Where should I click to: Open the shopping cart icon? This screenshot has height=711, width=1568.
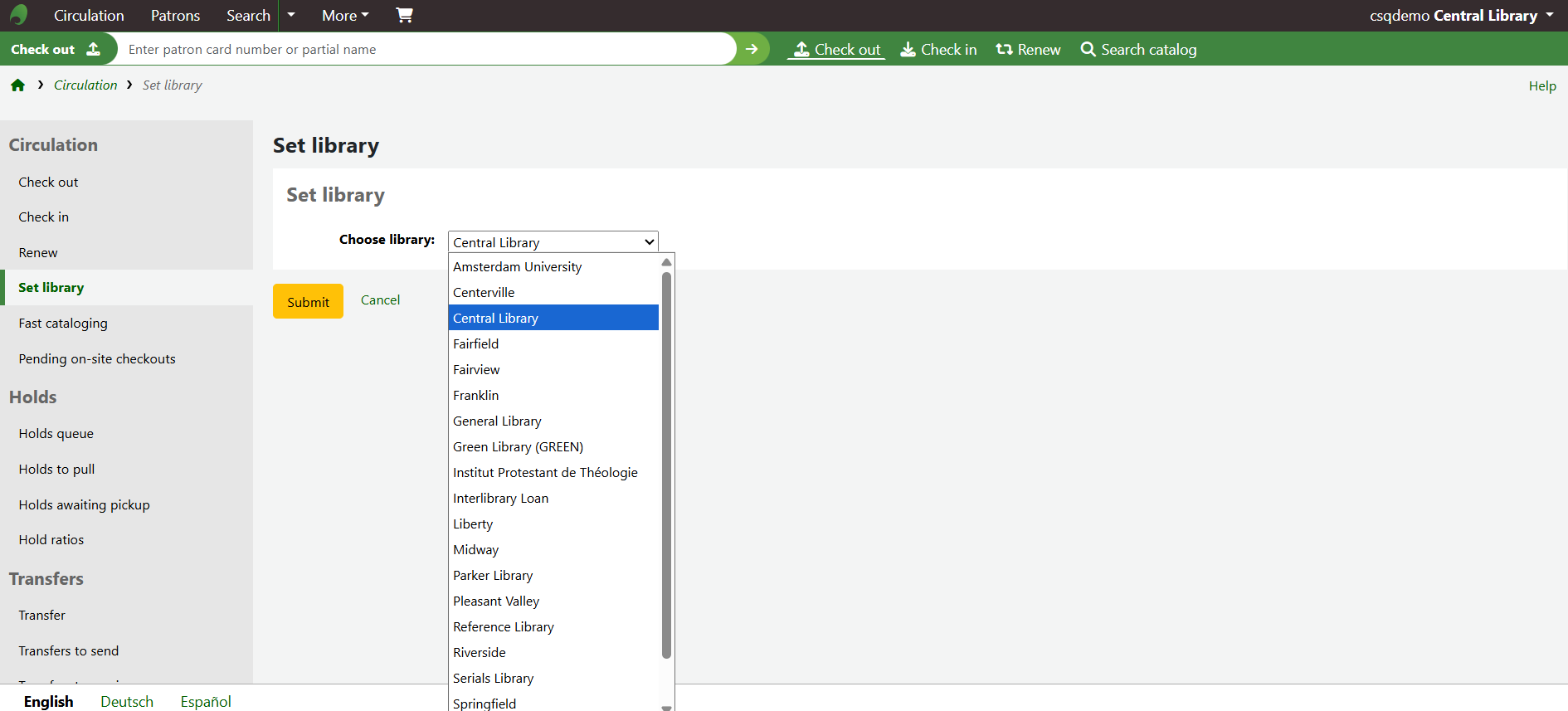click(404, 15)
